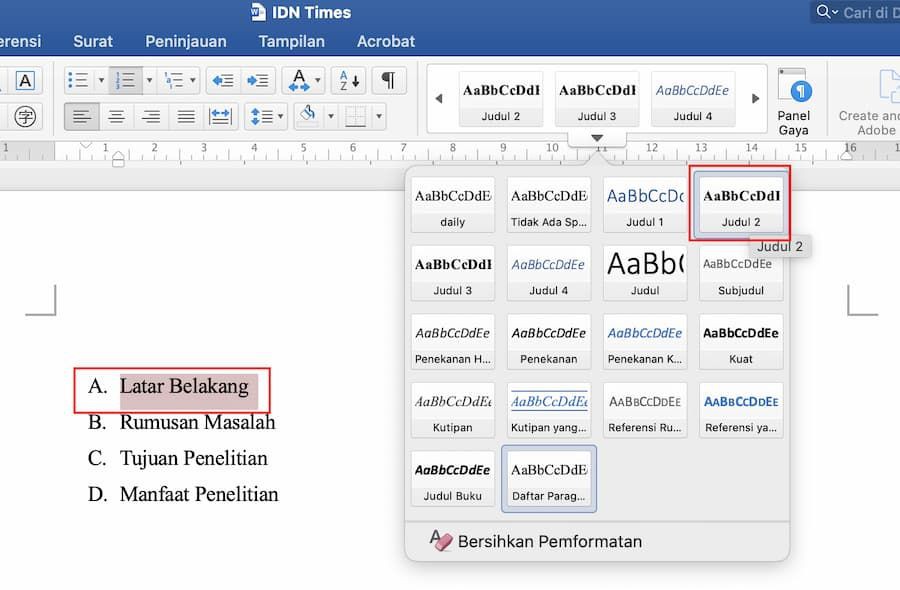This screenshot has height=590, width=900.
Task: Switch to the Peninjauan ribbon tab
Action: click(x=185, y=41)
